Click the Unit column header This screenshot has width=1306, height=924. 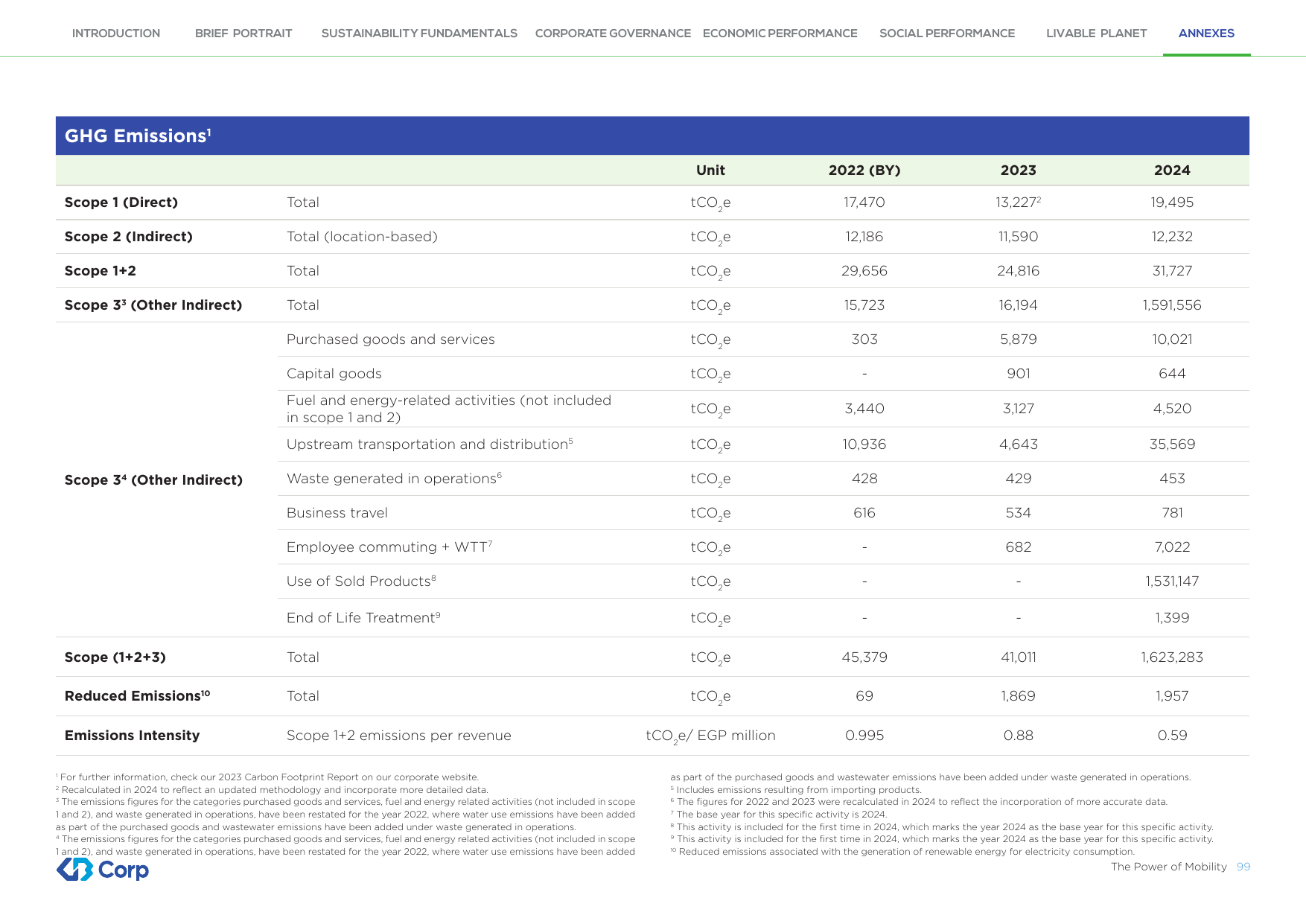(710, 171)
